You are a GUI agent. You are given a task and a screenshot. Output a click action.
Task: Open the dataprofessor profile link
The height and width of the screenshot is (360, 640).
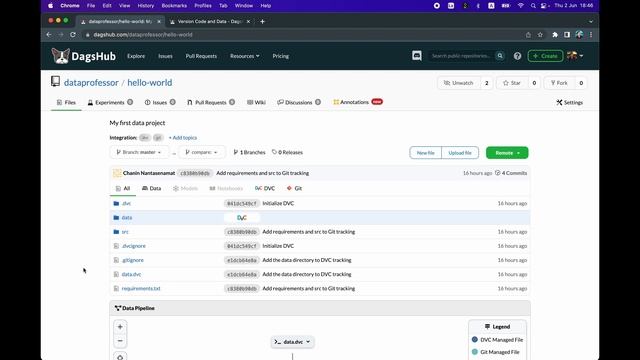91,82
